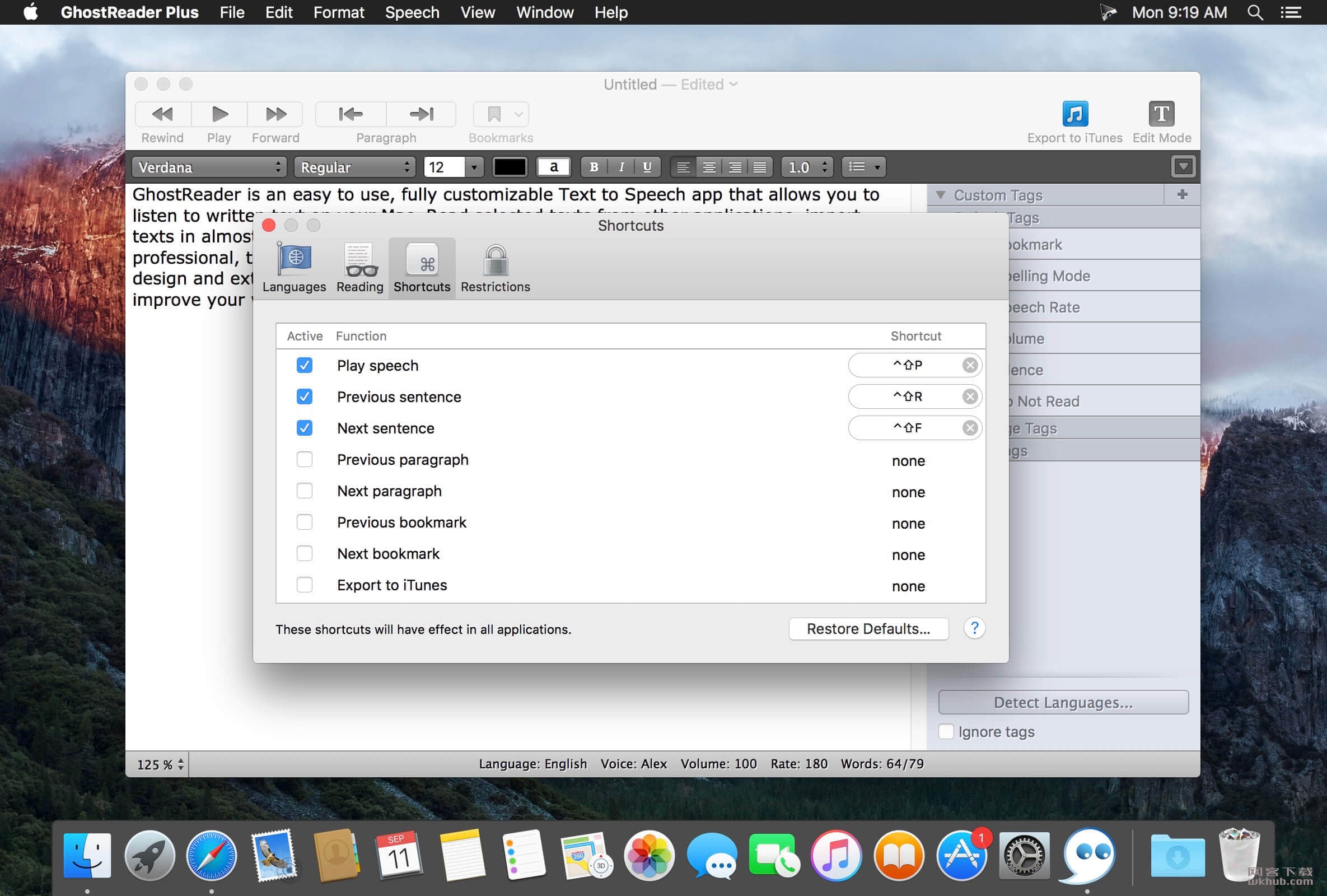Clear the Play speech shortcut

point(970,365)
